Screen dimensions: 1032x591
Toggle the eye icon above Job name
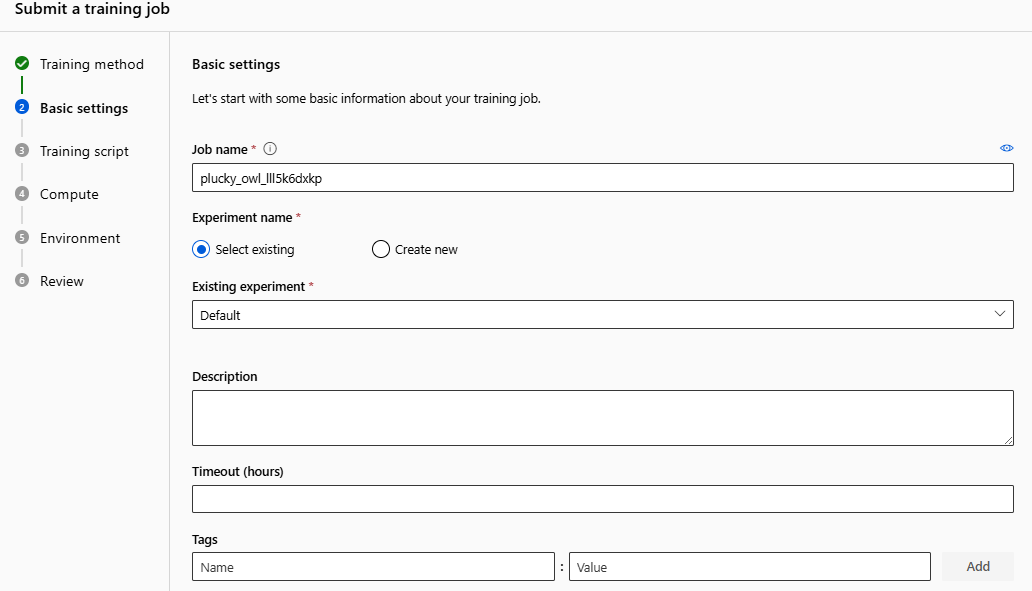pyautogui.click(x=1006, y=148)
